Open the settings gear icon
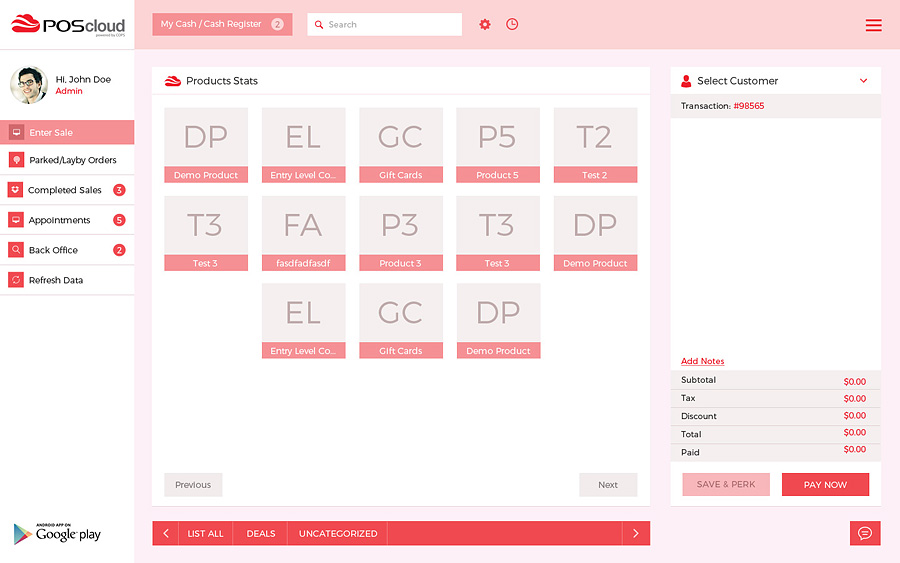 [x=485, y=24]
